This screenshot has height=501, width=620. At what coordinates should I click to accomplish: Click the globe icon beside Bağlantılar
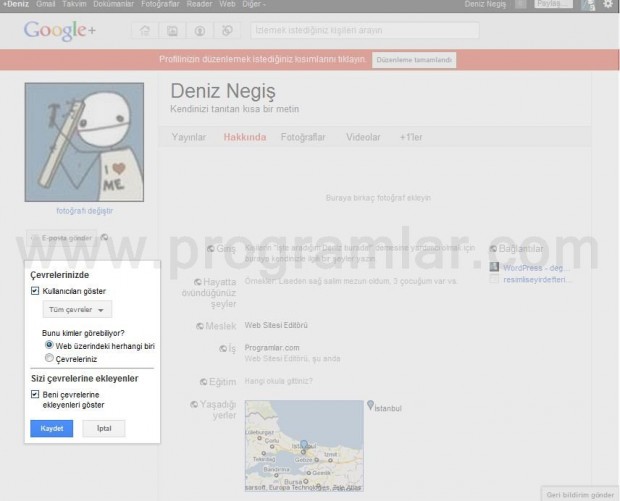tap(493, 248)
